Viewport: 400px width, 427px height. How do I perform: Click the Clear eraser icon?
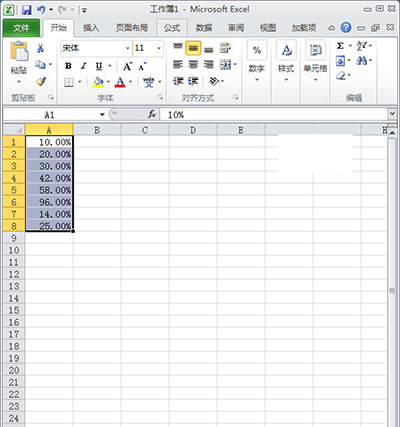(x=341, y=76)
